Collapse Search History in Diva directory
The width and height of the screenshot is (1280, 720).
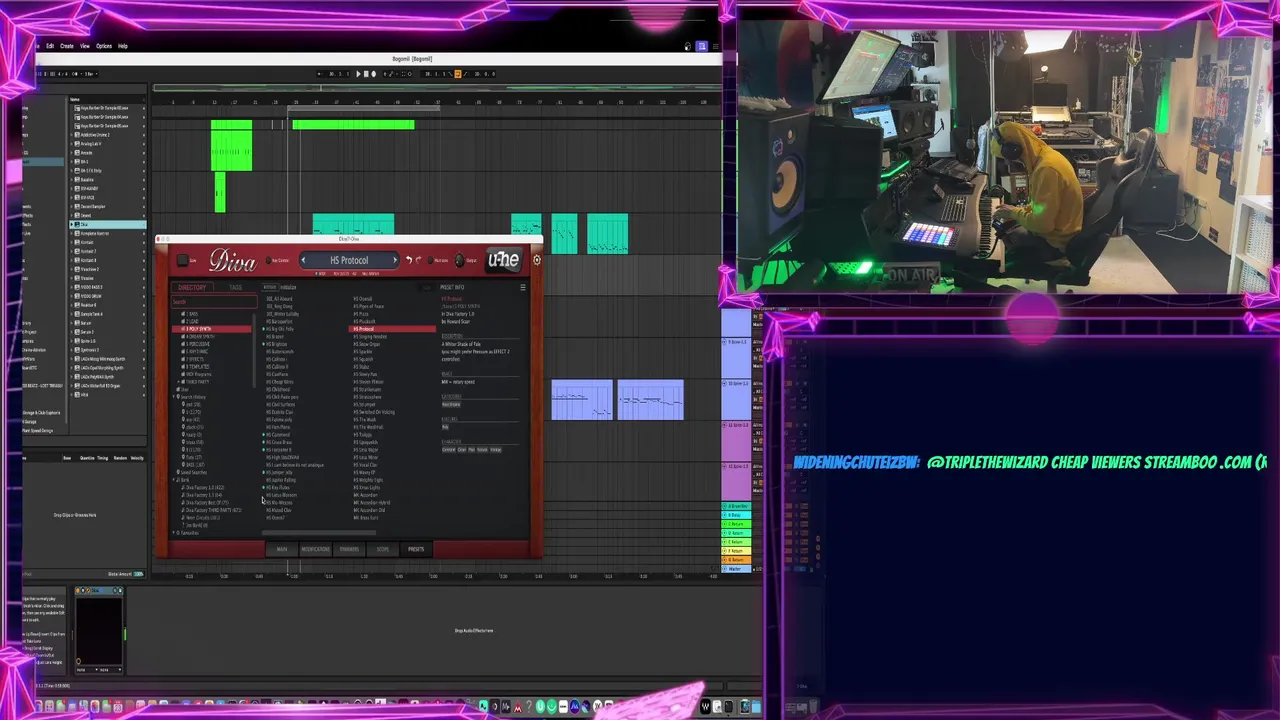[174, 397]
